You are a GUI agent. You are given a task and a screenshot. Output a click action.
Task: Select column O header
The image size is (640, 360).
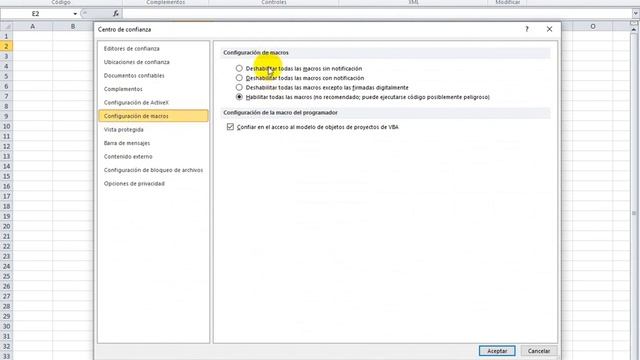[x=593, y=26]
